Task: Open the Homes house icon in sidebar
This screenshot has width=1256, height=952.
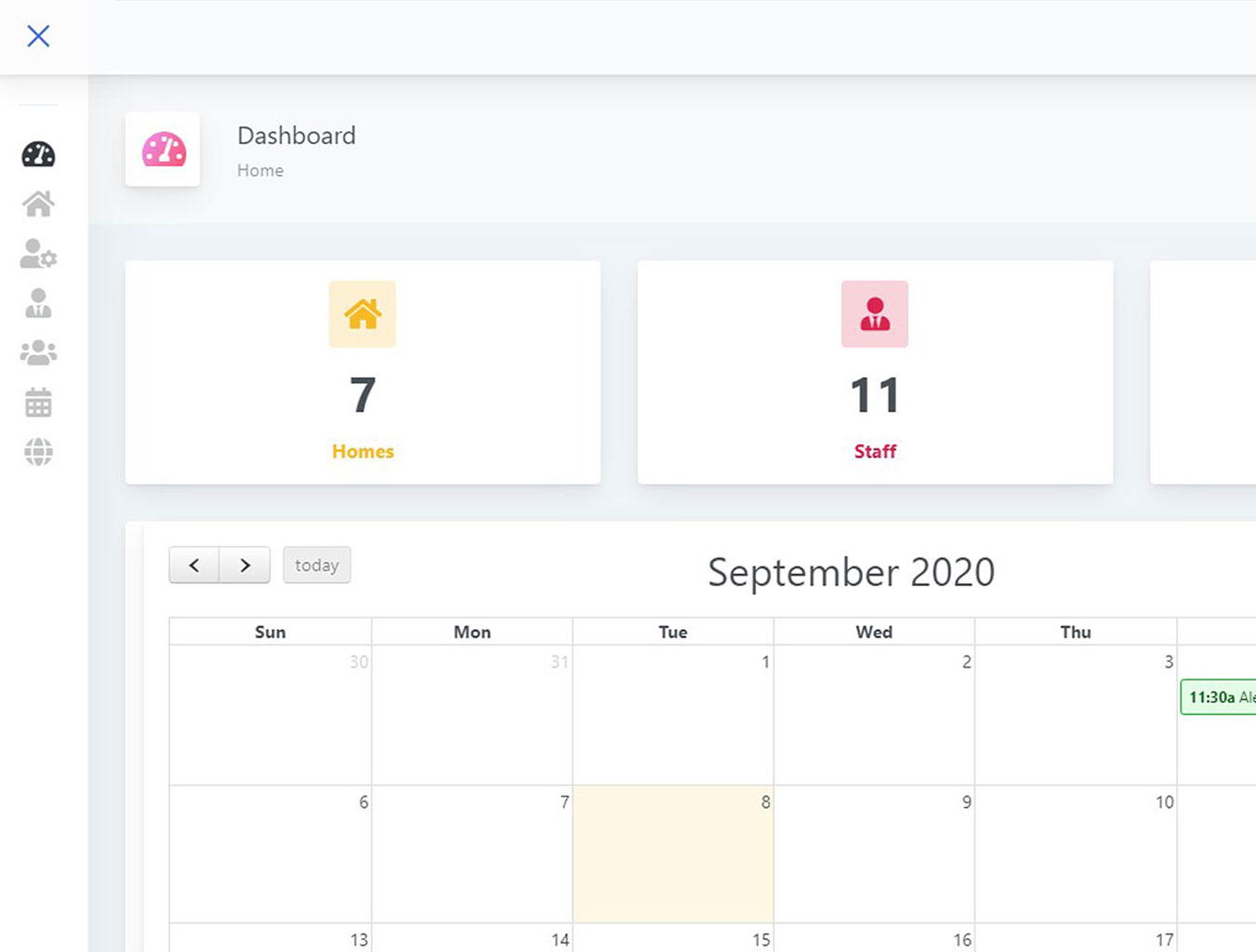Action: click(38, 204)
